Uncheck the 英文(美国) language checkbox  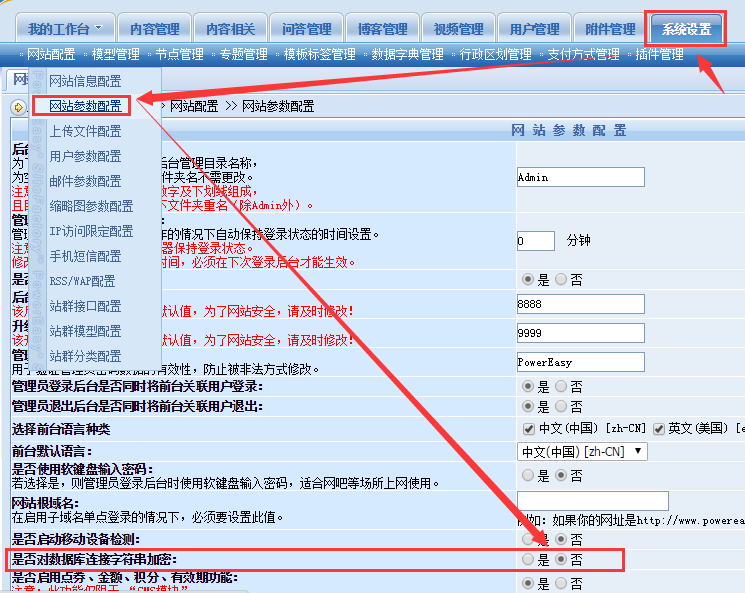pyautogui.click(x=659, y=428)
